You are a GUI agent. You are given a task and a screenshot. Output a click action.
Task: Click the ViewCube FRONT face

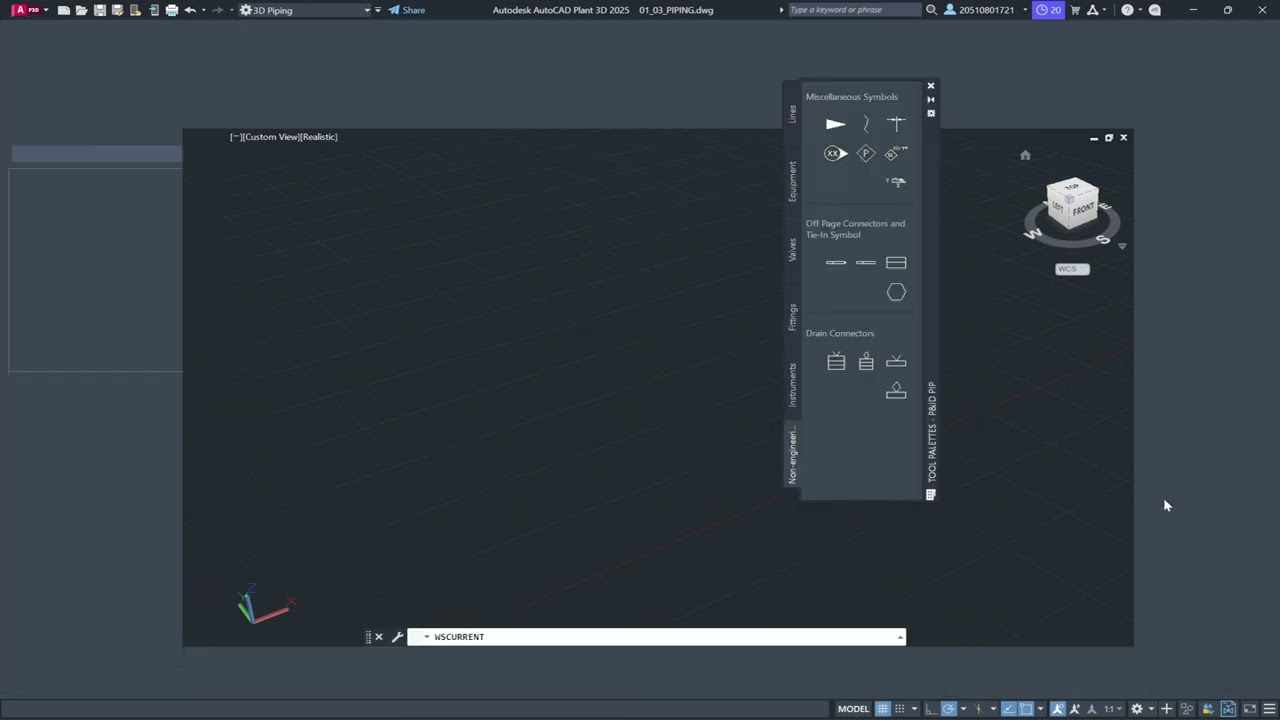[x=1084, y=210]
